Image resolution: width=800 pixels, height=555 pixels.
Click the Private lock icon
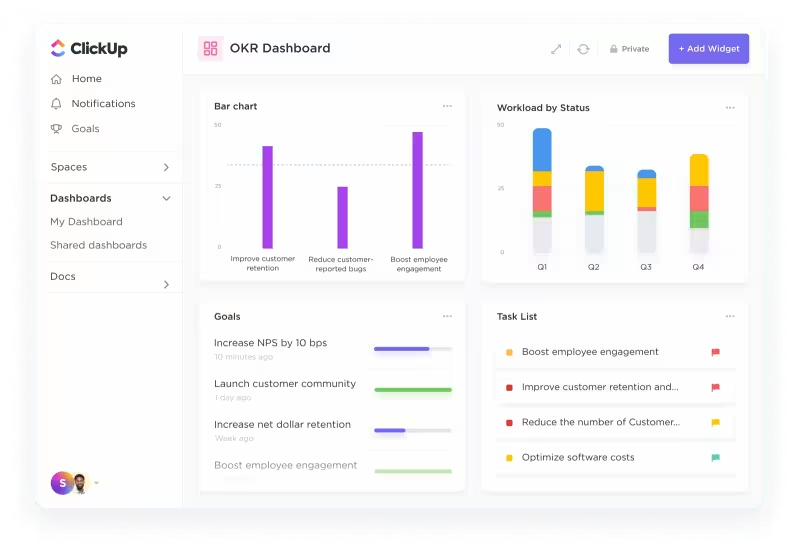613,49
